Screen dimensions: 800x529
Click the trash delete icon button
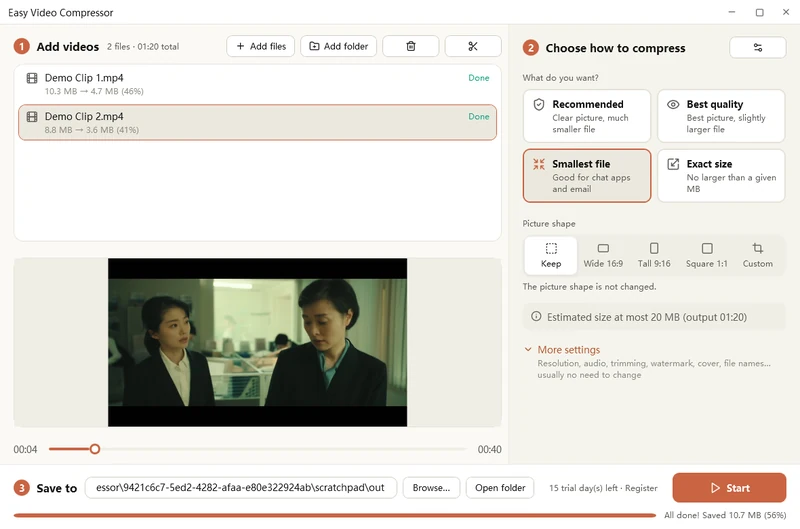(410, 46)
